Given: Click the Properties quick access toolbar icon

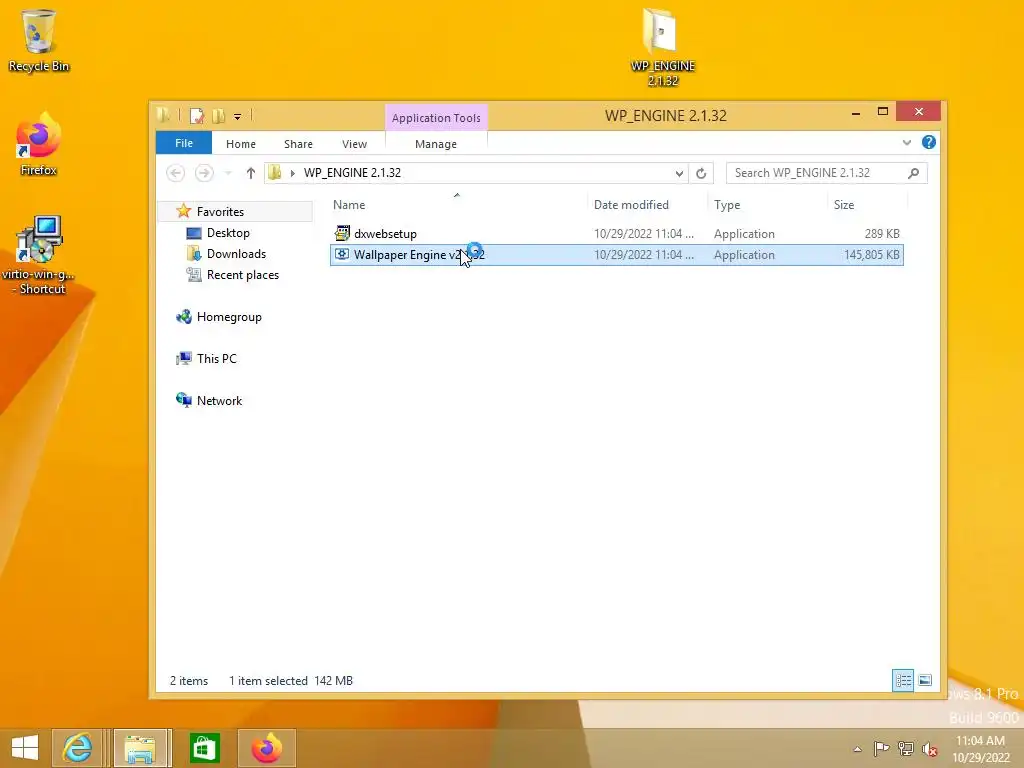Looking at the screenshot, I should (x=197, y=116).
